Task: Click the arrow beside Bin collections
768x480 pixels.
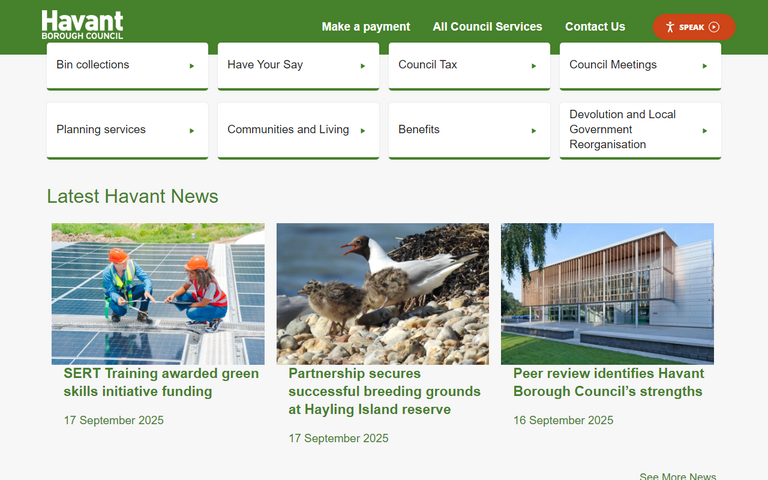Action: click(x=192, y=66)
